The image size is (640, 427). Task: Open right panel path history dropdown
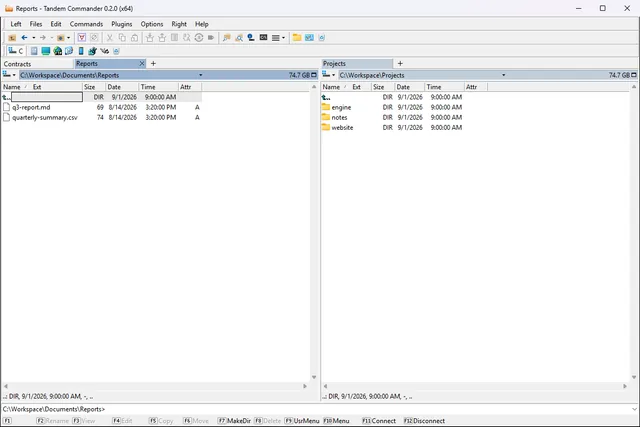(x=503, y=75)
